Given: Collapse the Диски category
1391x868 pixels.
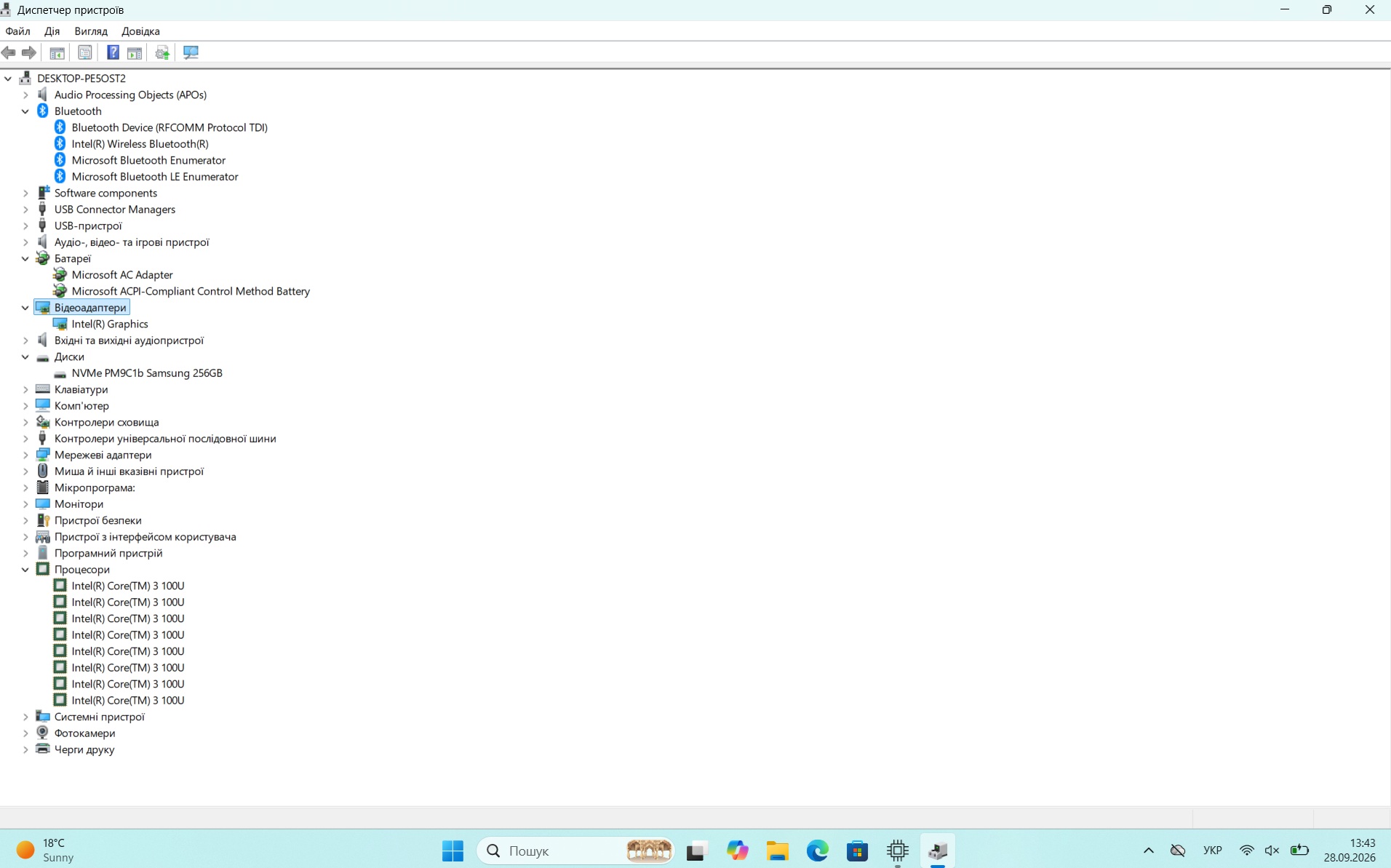Looking at the screenshot, I should (x=25, y=357).
